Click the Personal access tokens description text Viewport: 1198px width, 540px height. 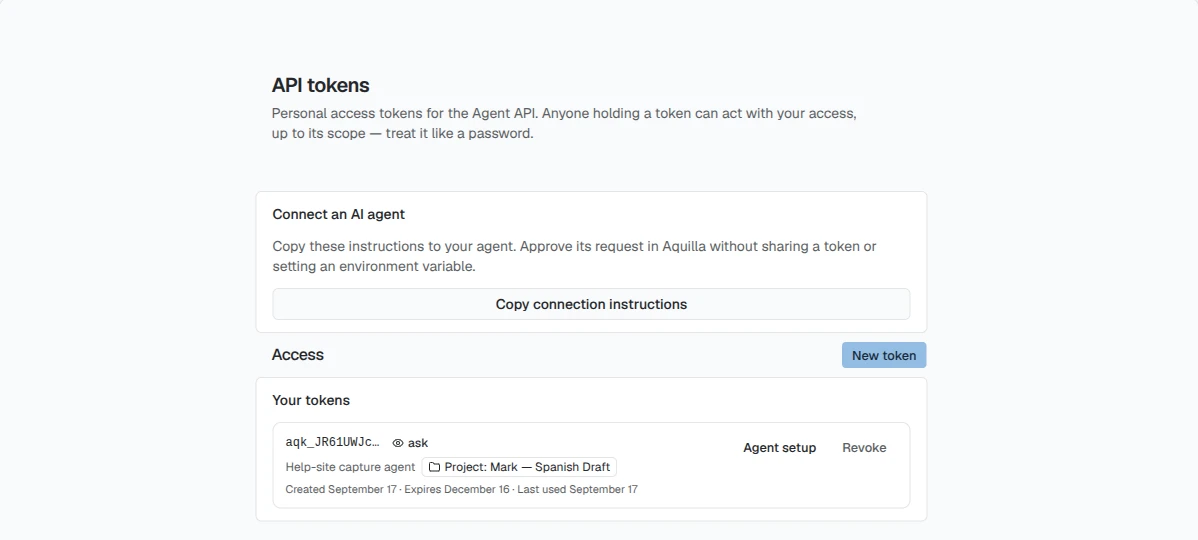[565, 123]
